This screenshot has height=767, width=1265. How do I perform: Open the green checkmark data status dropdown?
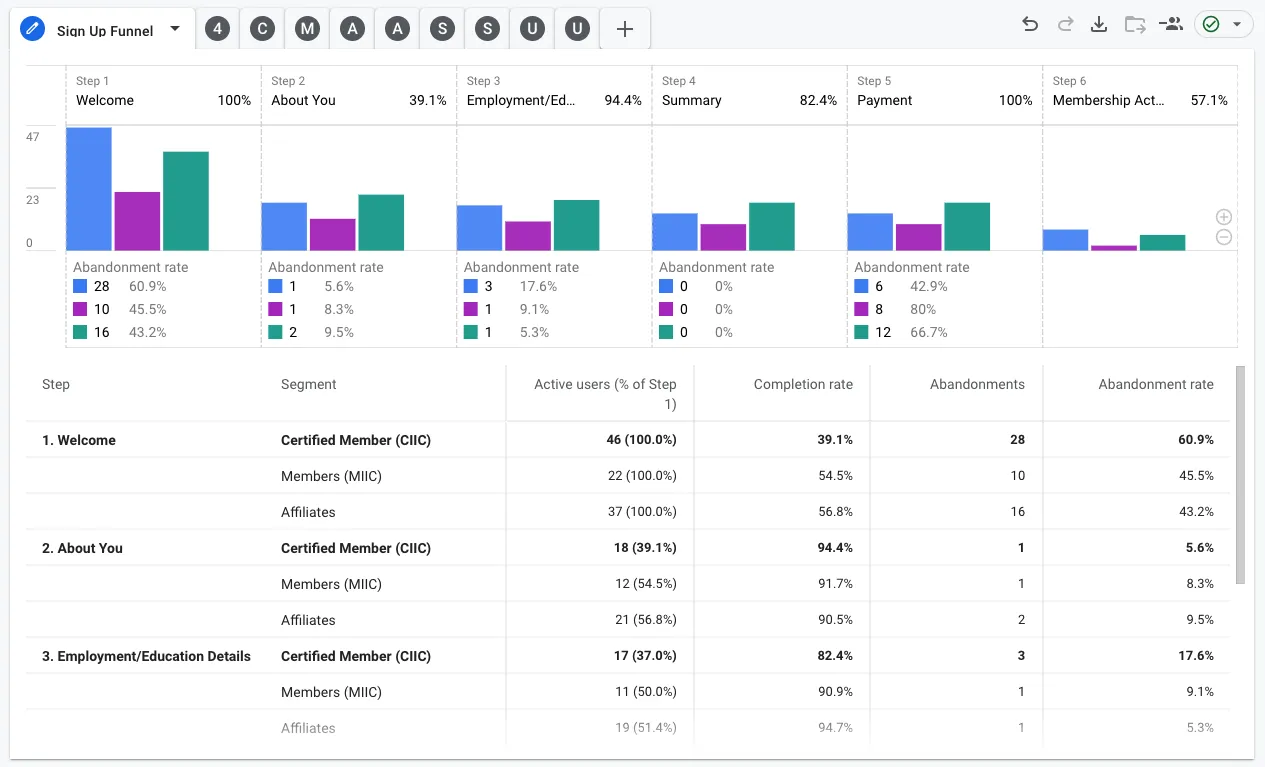click(x=1224, y=24)
